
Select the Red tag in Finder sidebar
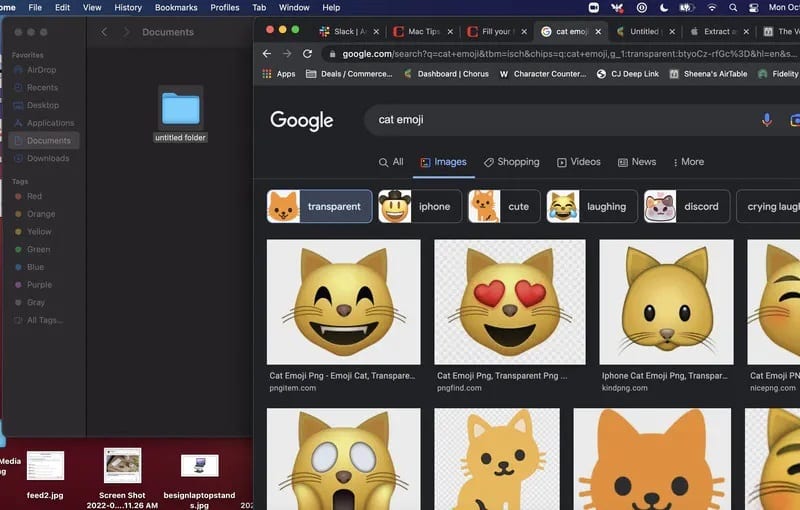[x=34, y=197]
